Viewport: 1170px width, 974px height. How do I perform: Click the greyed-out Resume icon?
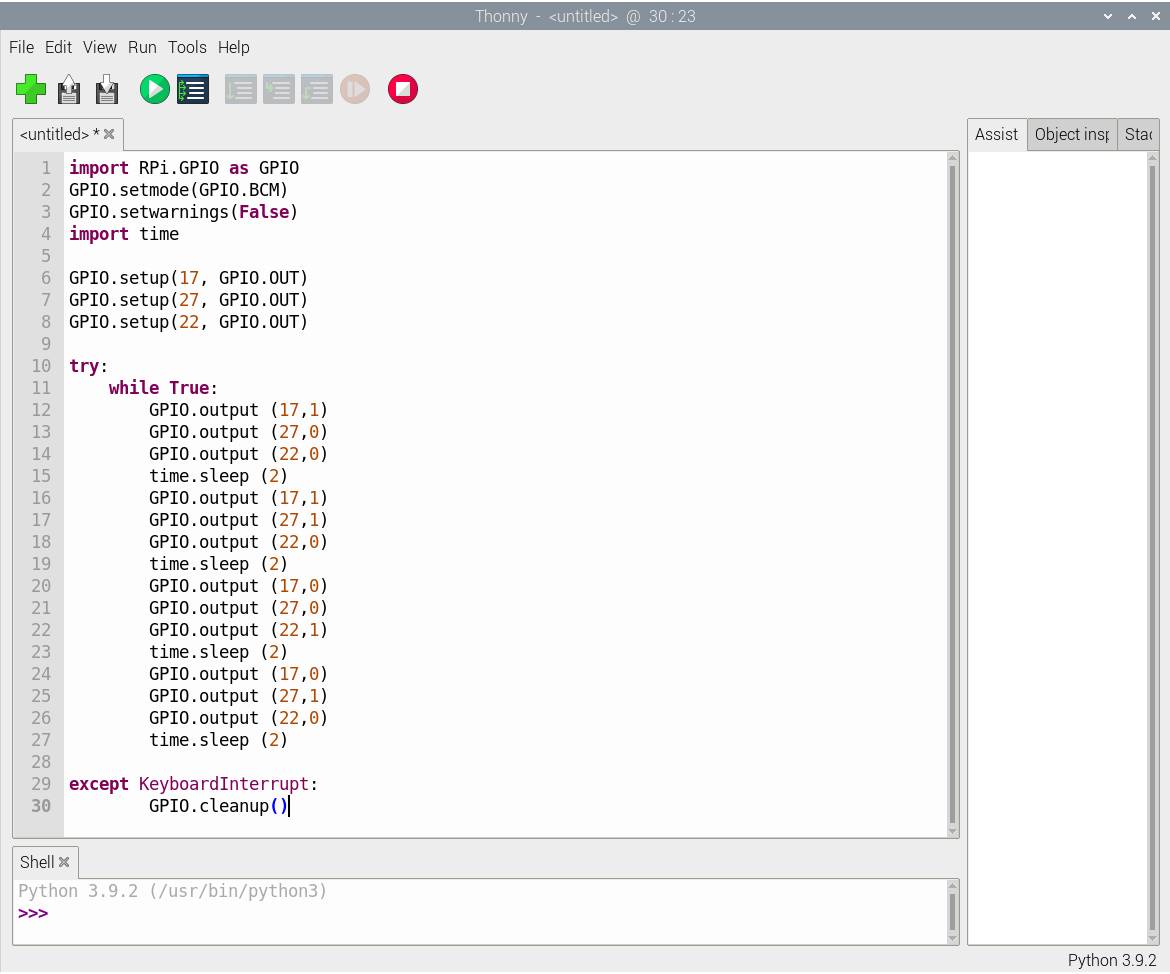355,90
